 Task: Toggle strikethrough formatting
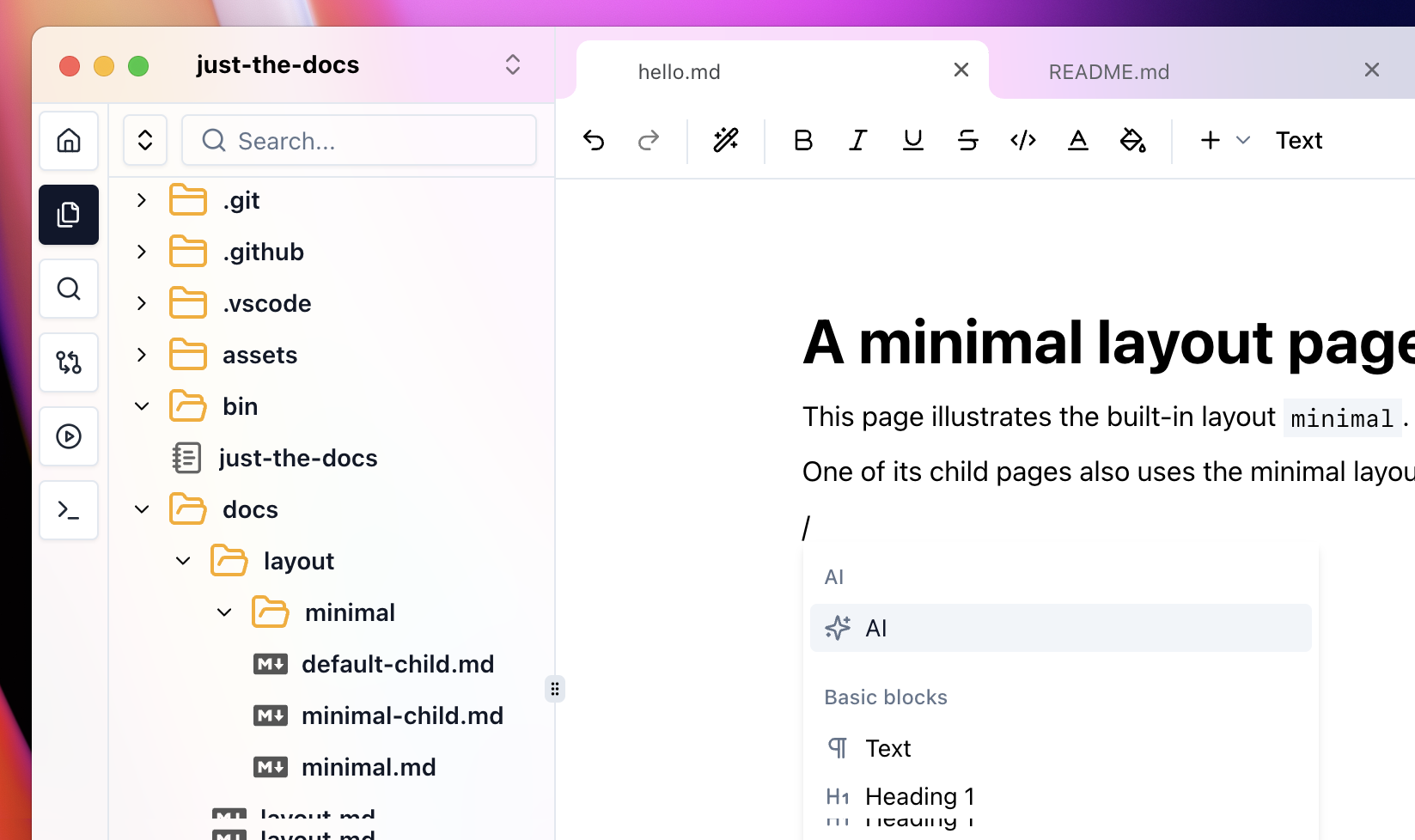pyautogui.click(x=968, y=140)
